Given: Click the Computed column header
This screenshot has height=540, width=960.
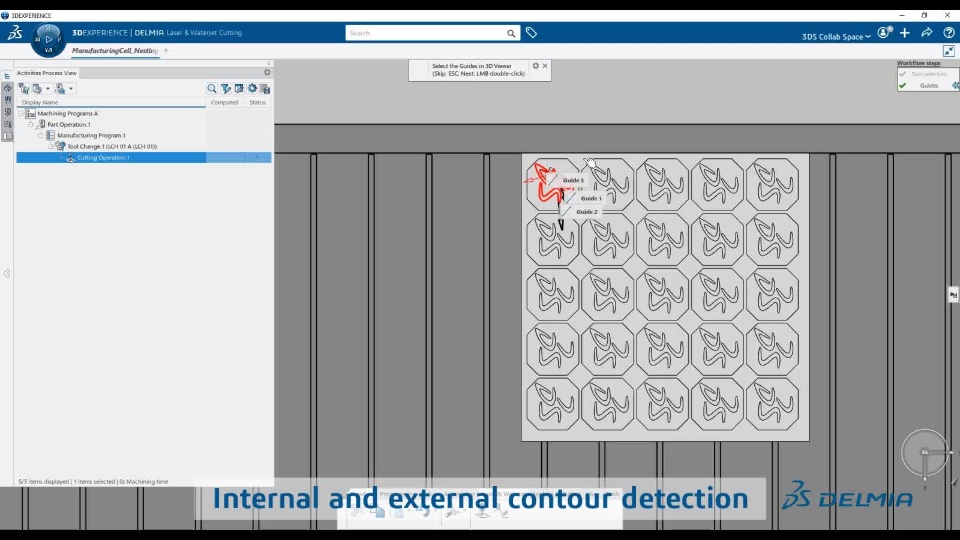Looking at the screenshot, I should click(225, 102).
